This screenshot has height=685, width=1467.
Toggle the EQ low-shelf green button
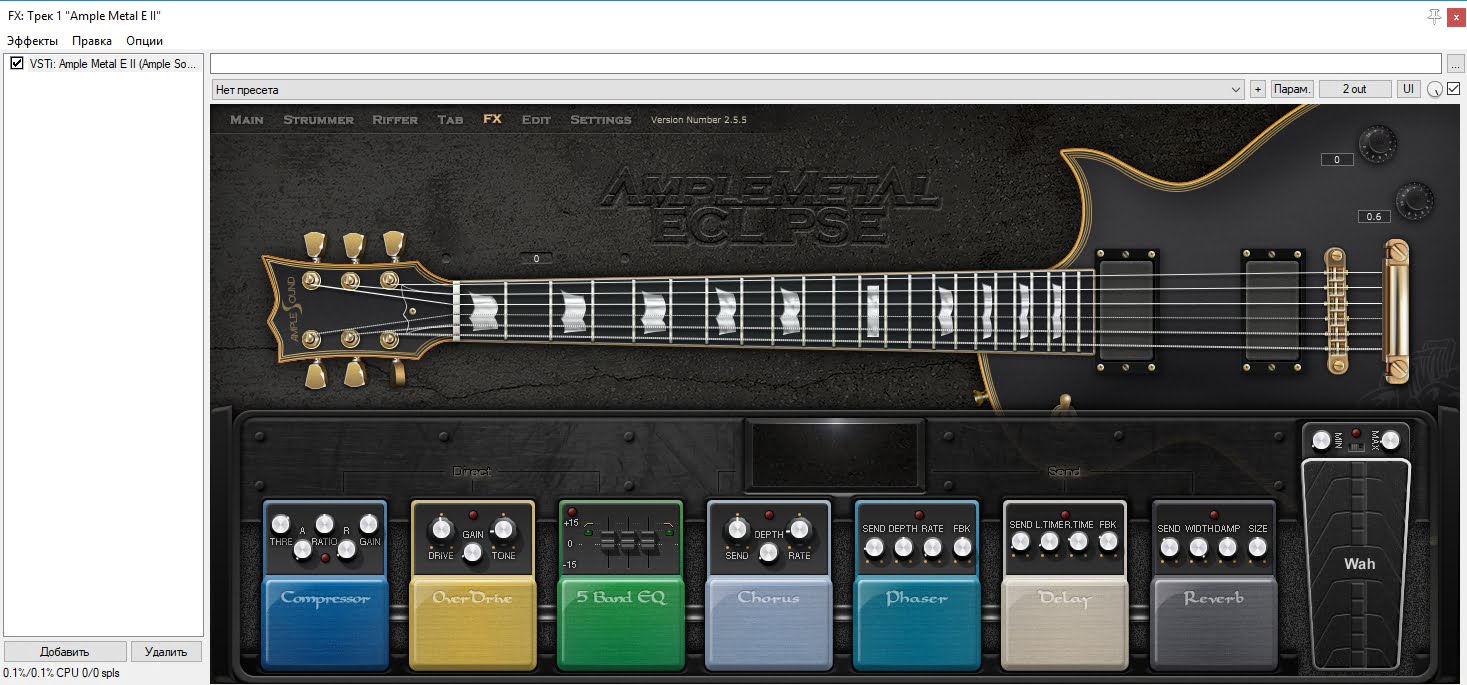pyautogui.click(x=588, y=532)
